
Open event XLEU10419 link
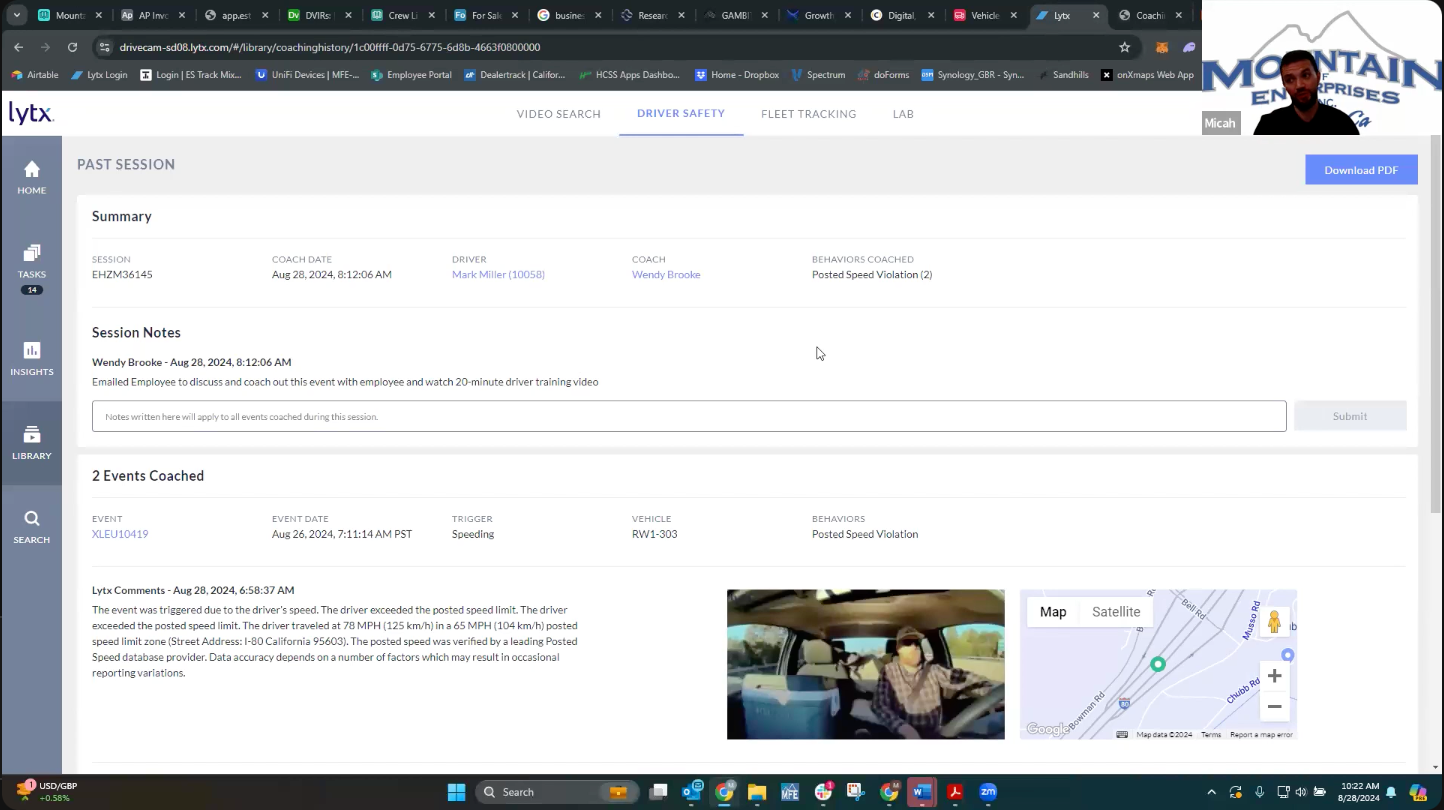[120, 534]
